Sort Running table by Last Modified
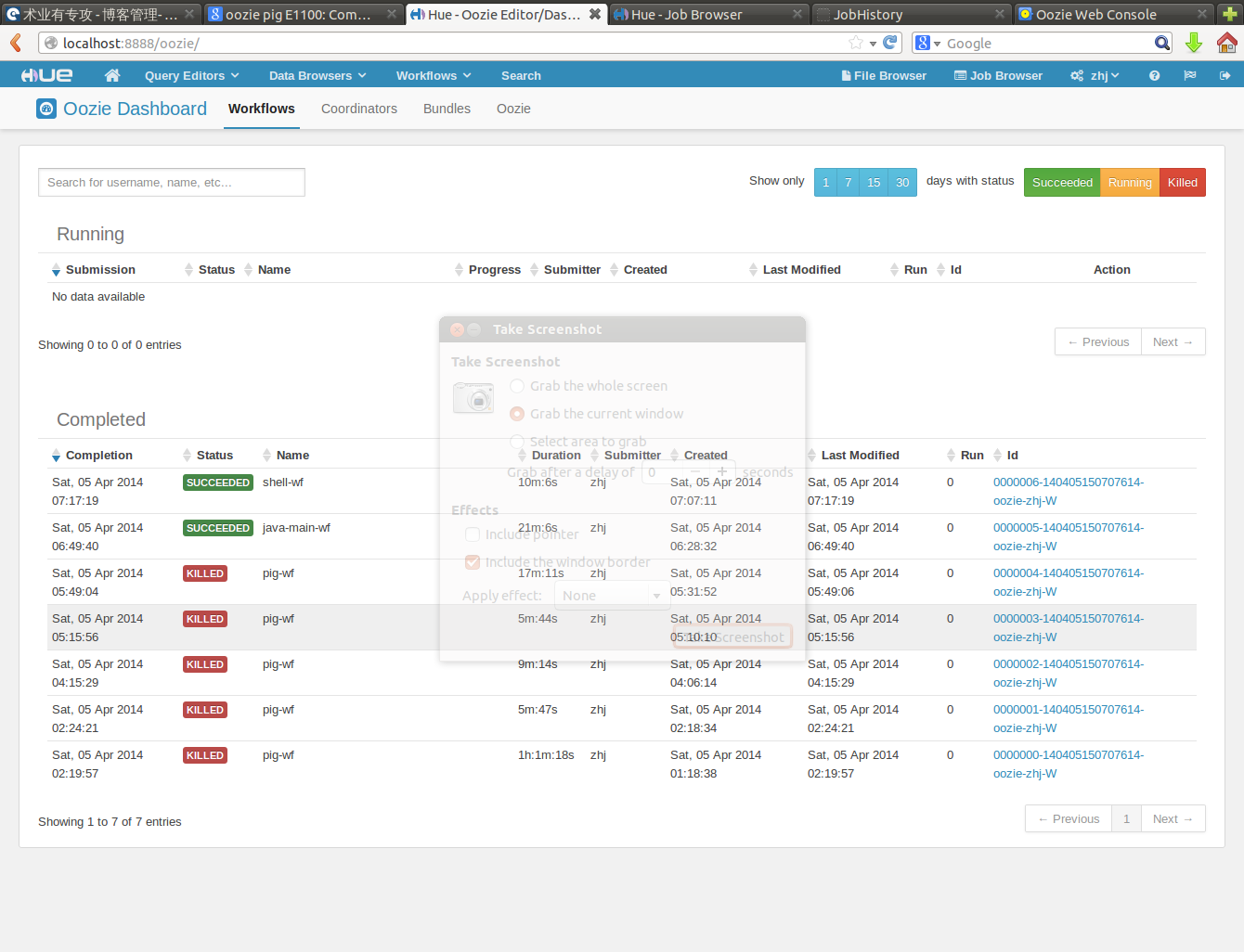Image resolution: width=1244 pixels, height=952 pixels. tap(795, 269)
